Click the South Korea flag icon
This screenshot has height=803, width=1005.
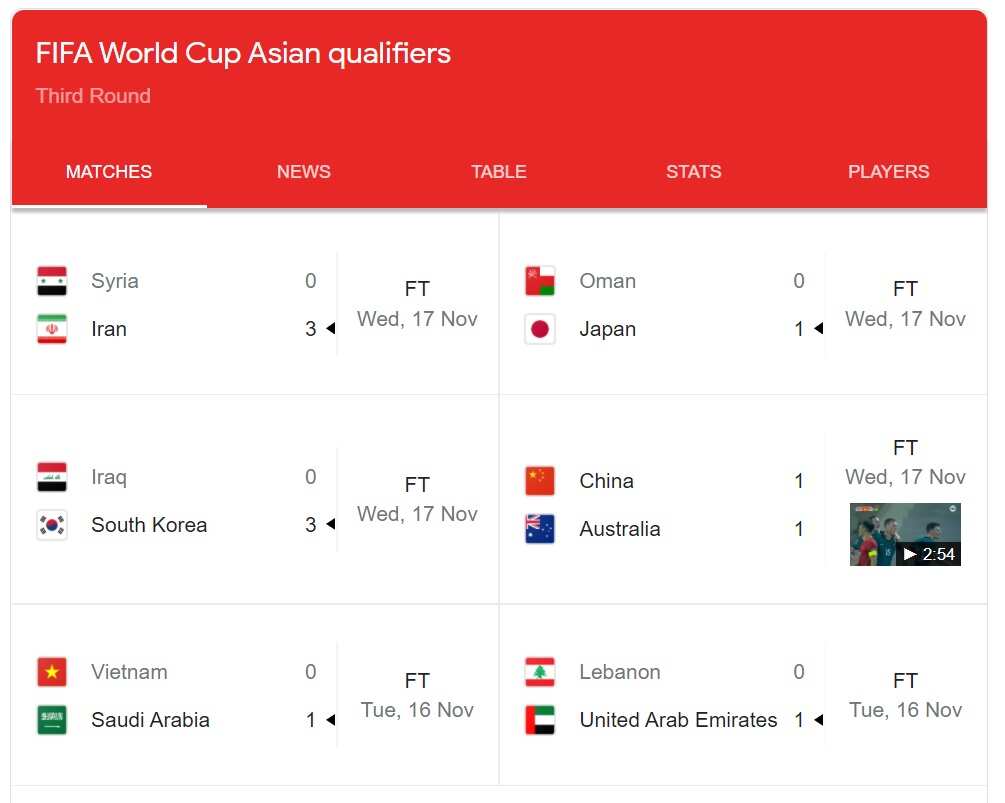(52, 524)
